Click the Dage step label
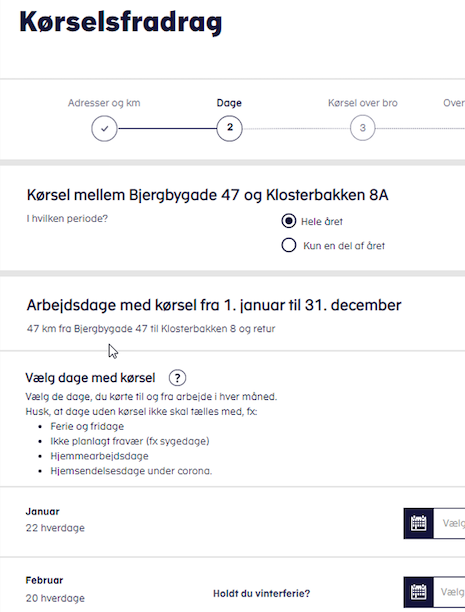465x612 pixels. [x=229, y=103]
